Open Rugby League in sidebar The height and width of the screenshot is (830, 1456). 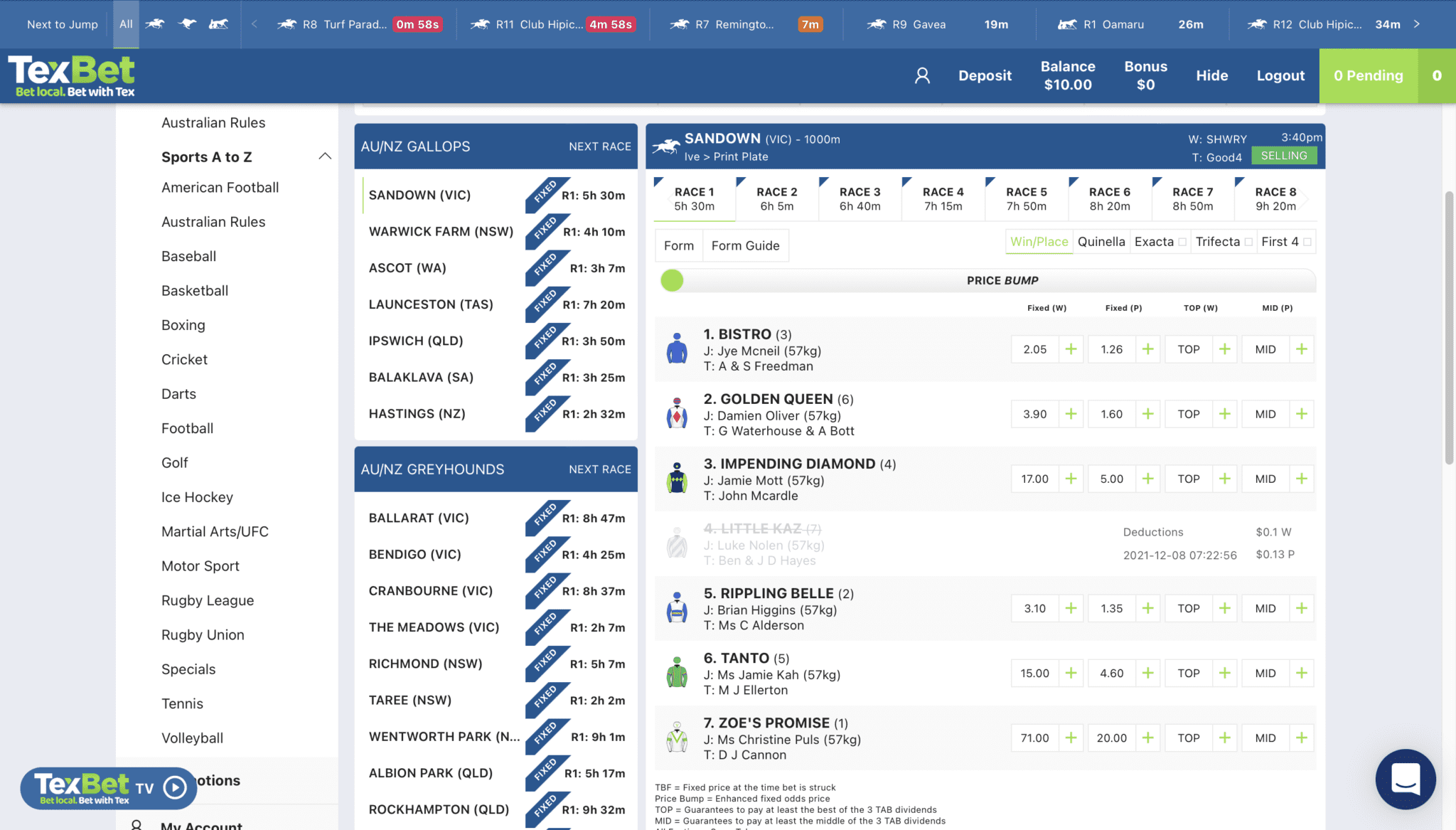(x=208, y=600)
